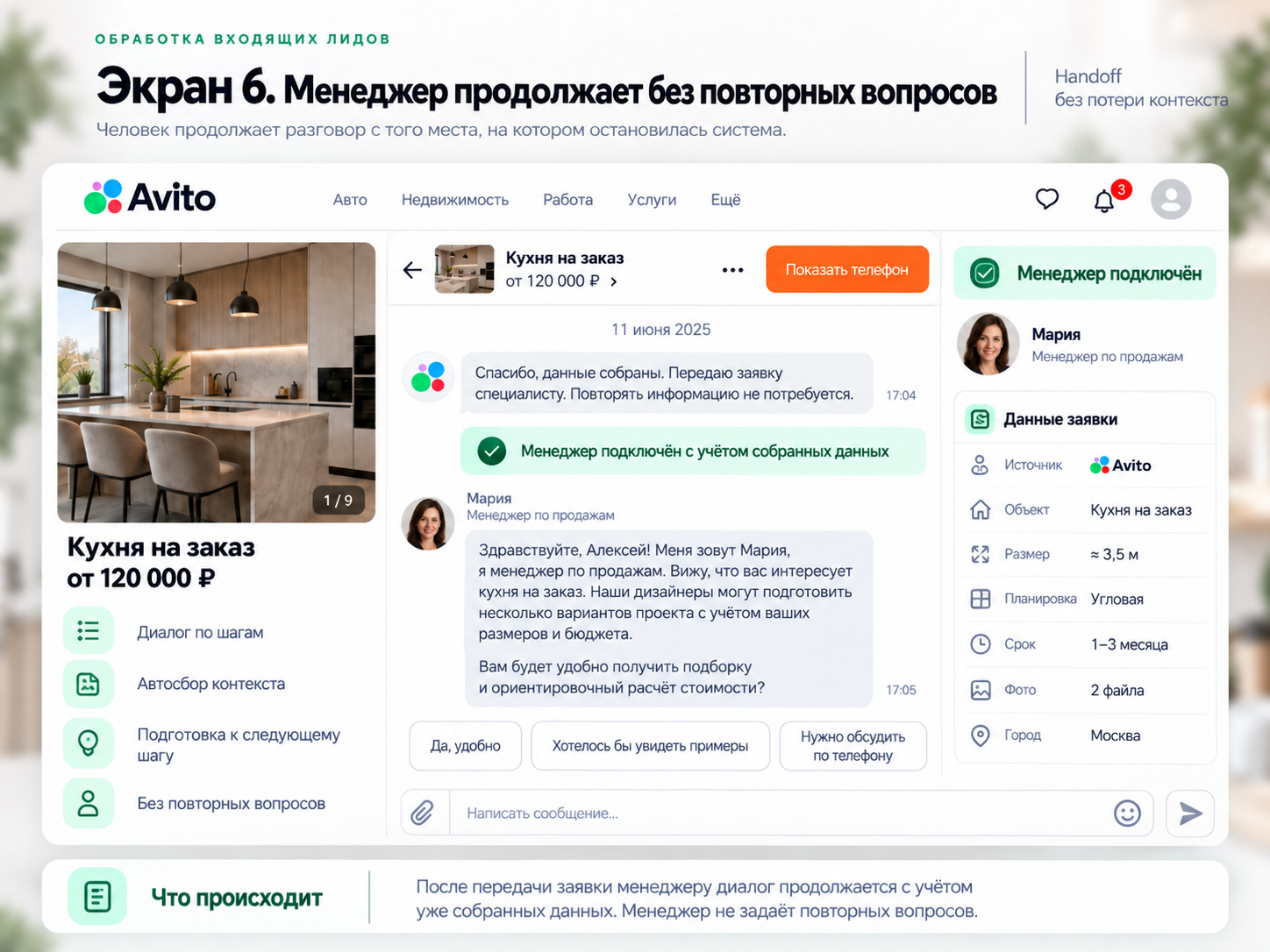Click the "Менеджер подключён" status banner

tap(1085, 274)
